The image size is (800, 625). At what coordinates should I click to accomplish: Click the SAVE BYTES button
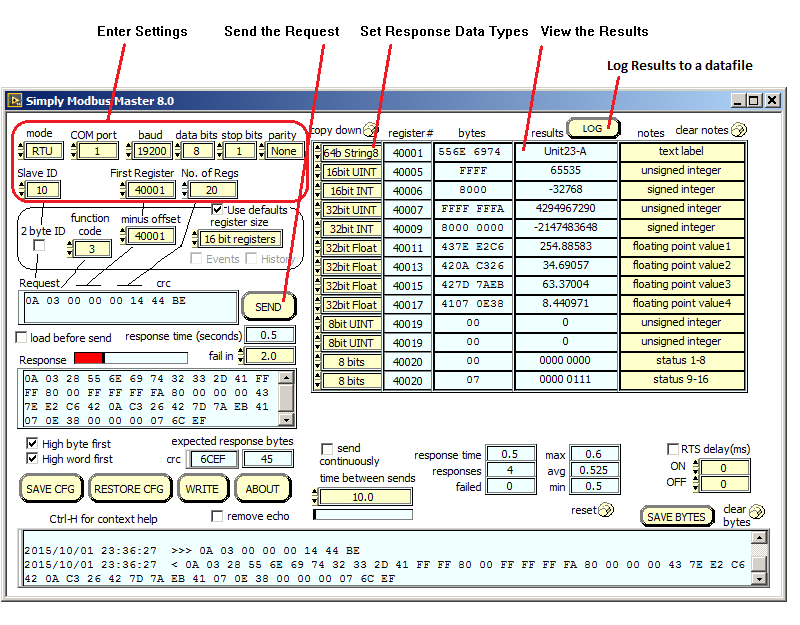point(676,517)
